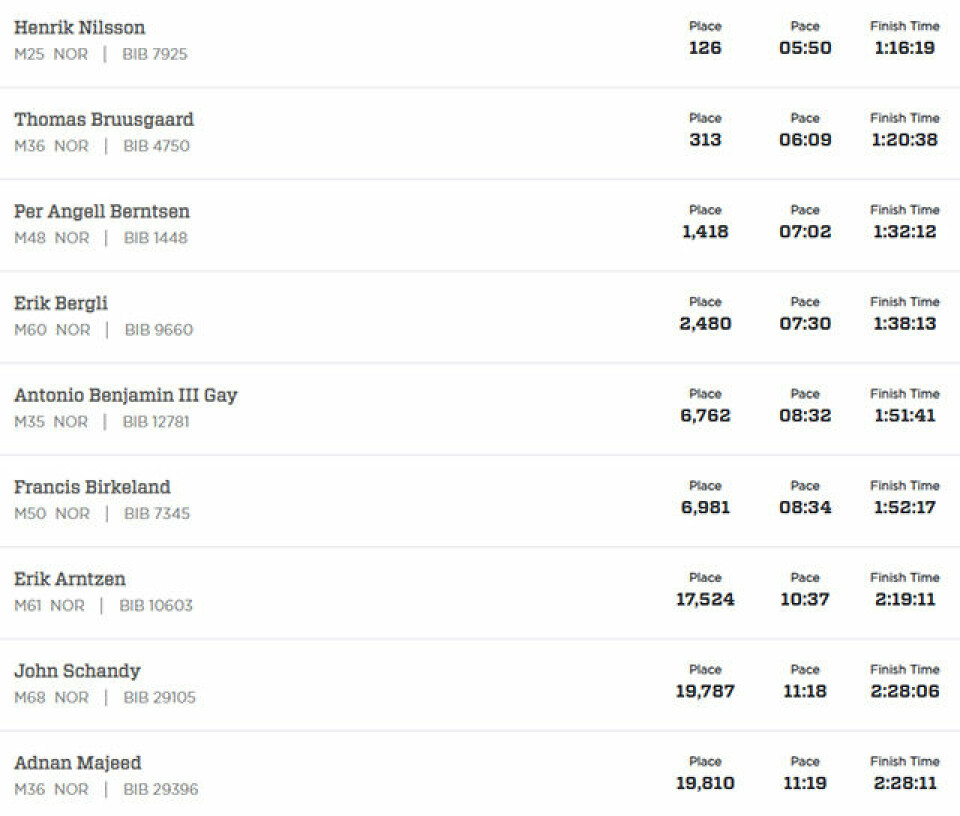This screenshot has height=816, width=960.
Task: Open Erik Bergli's result row
Action: (x=480, y=317)
